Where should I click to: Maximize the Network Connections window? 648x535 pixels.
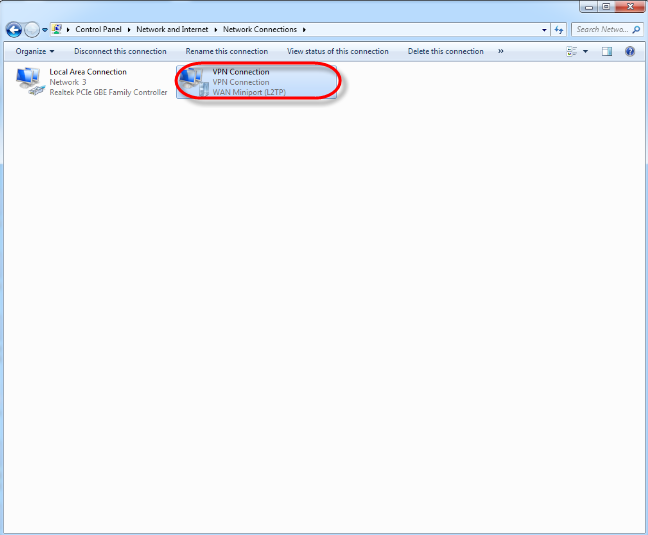606,7
